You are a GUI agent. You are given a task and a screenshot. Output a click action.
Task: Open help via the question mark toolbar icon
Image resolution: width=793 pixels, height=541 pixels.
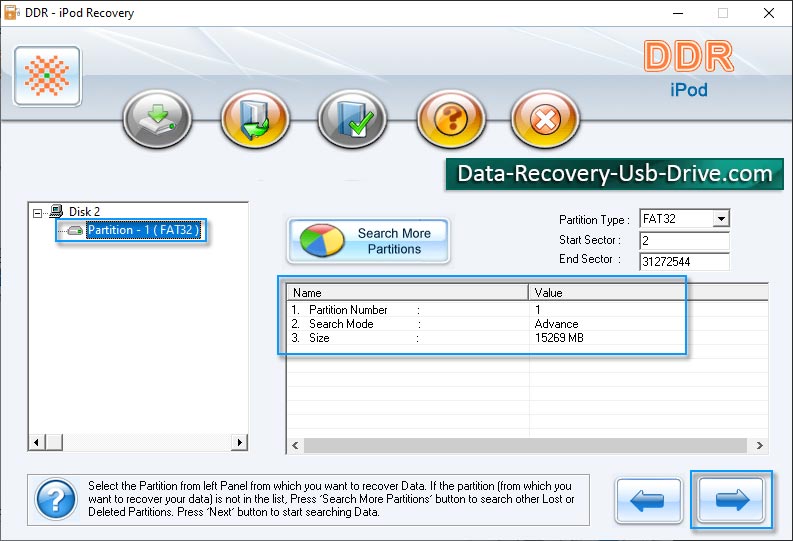[451, 119]
